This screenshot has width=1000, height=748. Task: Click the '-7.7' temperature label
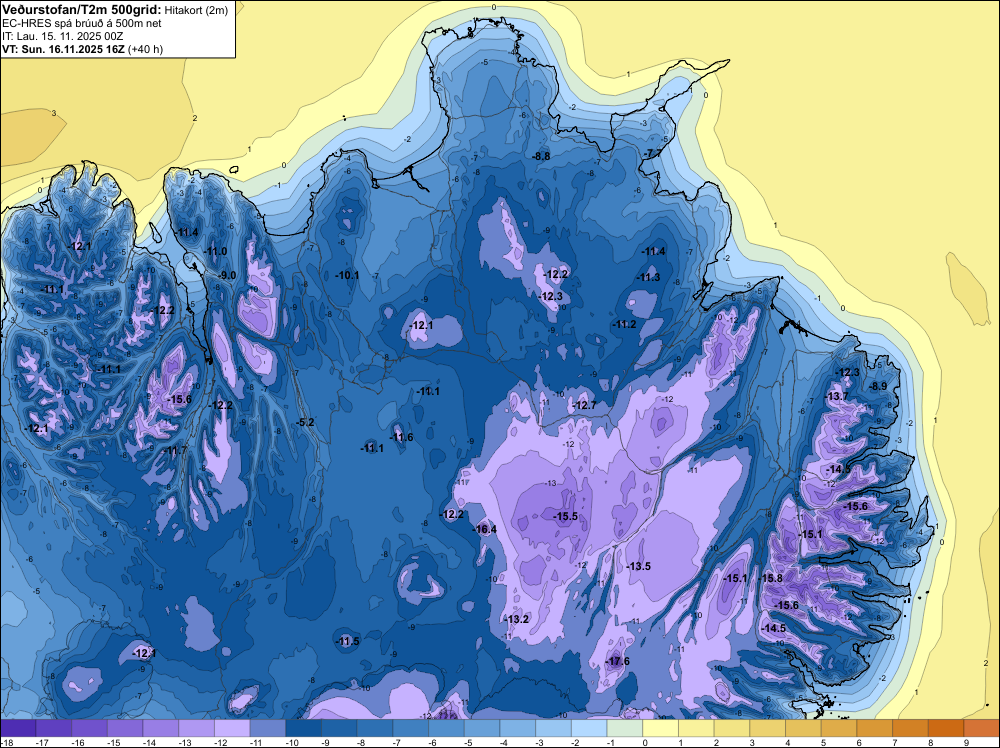(654, 154)
